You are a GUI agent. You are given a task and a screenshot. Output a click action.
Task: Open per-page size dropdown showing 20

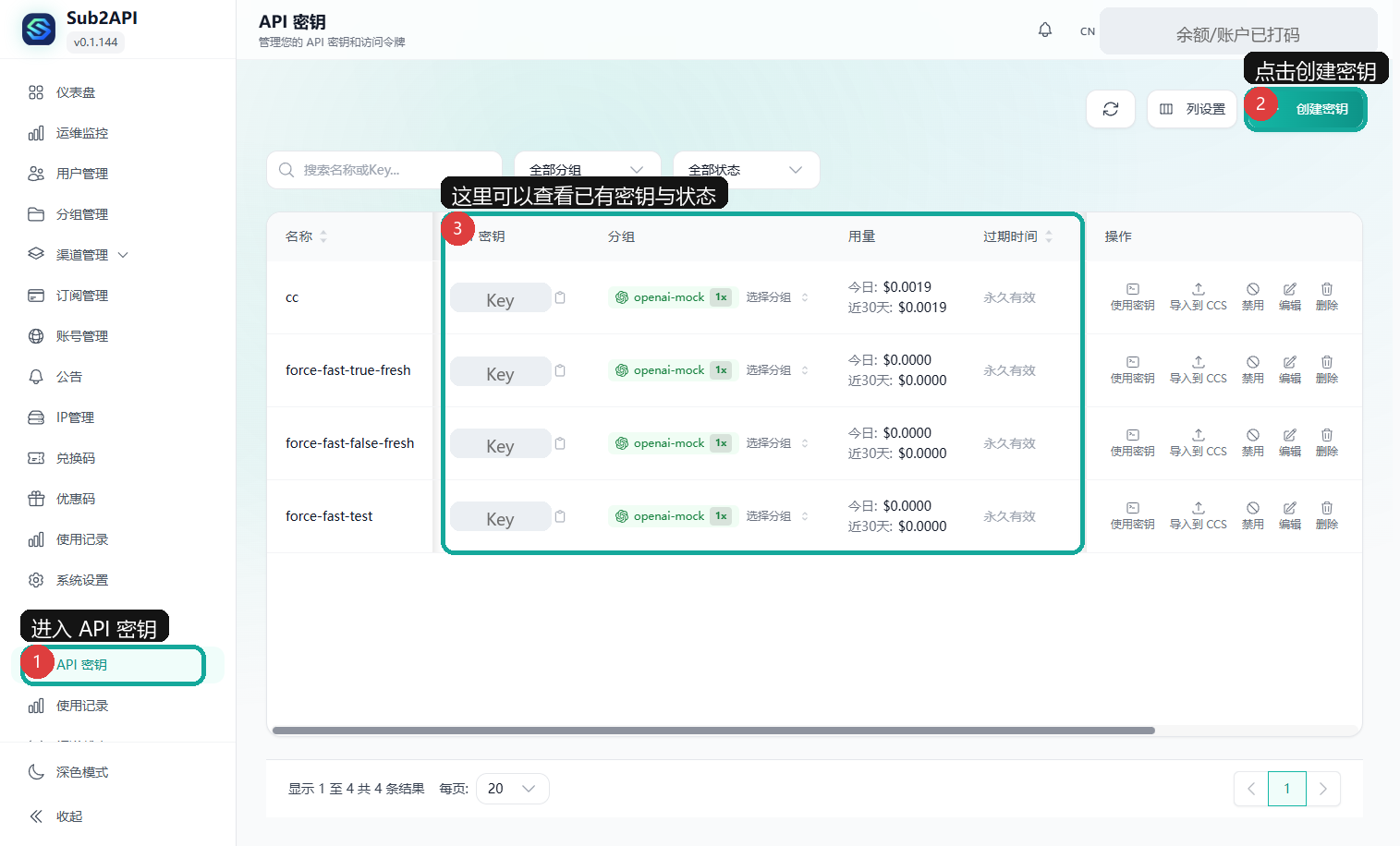pyautogui.click(x=513, y=789)
